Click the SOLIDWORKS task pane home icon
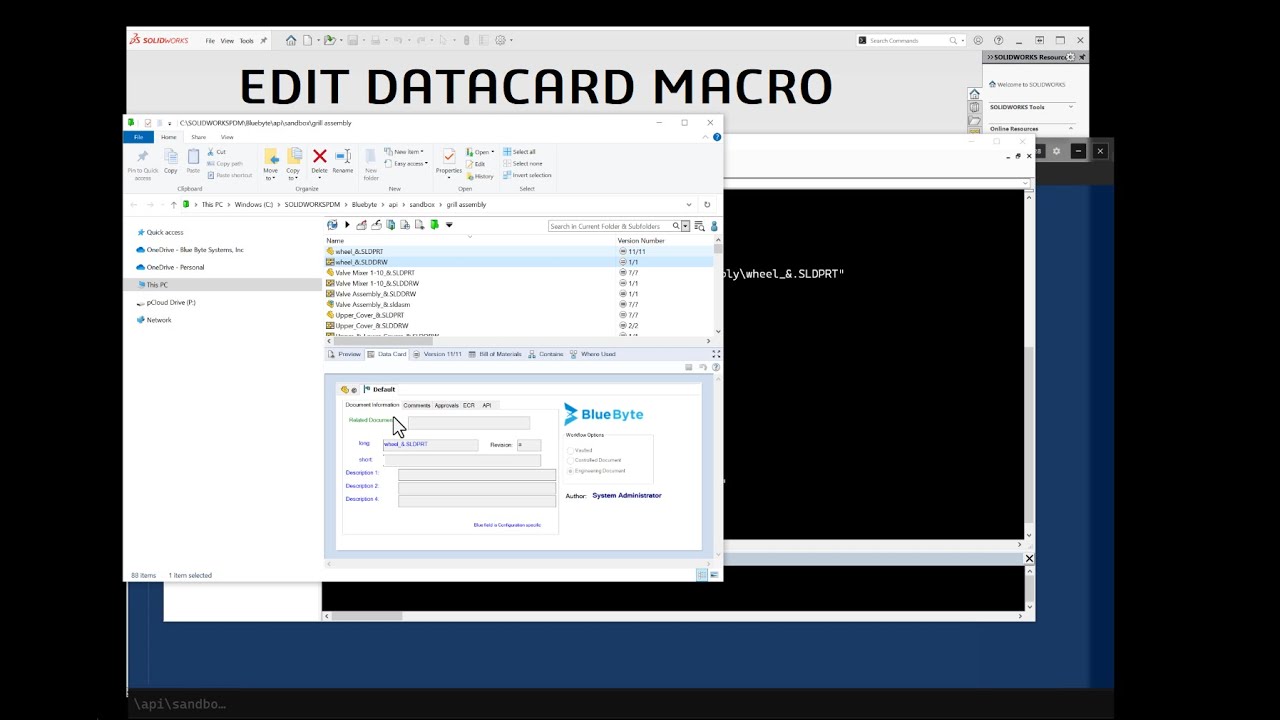 [x=975, y=94]
